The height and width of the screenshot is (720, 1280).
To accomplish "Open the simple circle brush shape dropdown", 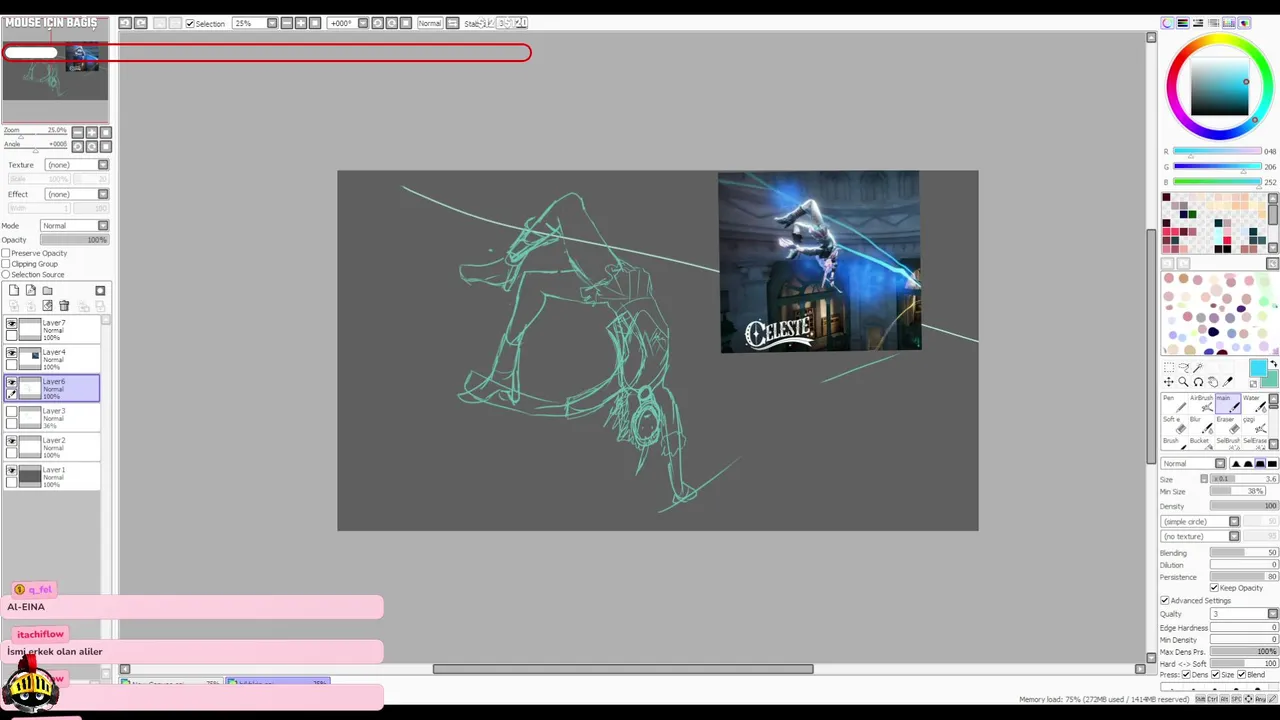I will coord(1200,522).
